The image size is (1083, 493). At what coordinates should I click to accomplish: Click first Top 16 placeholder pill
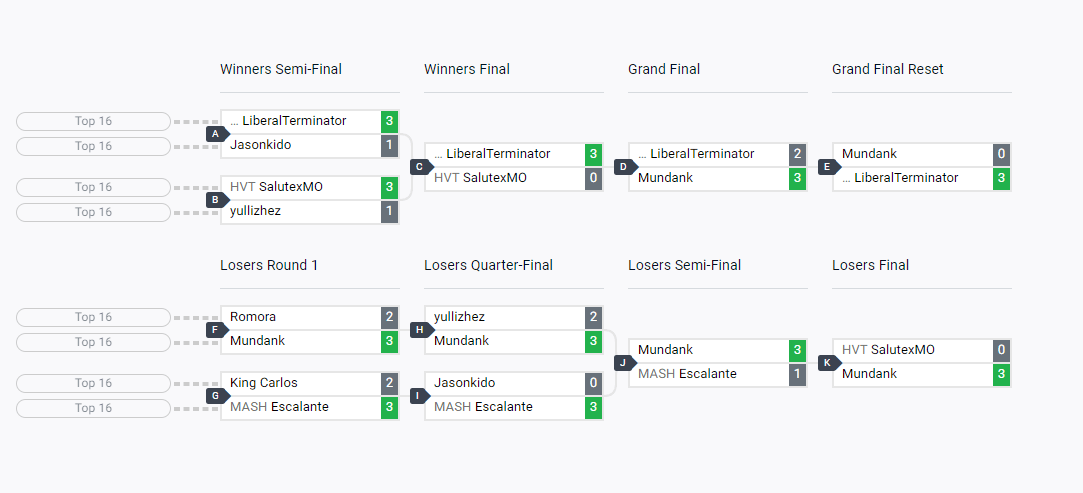(93, 121)
